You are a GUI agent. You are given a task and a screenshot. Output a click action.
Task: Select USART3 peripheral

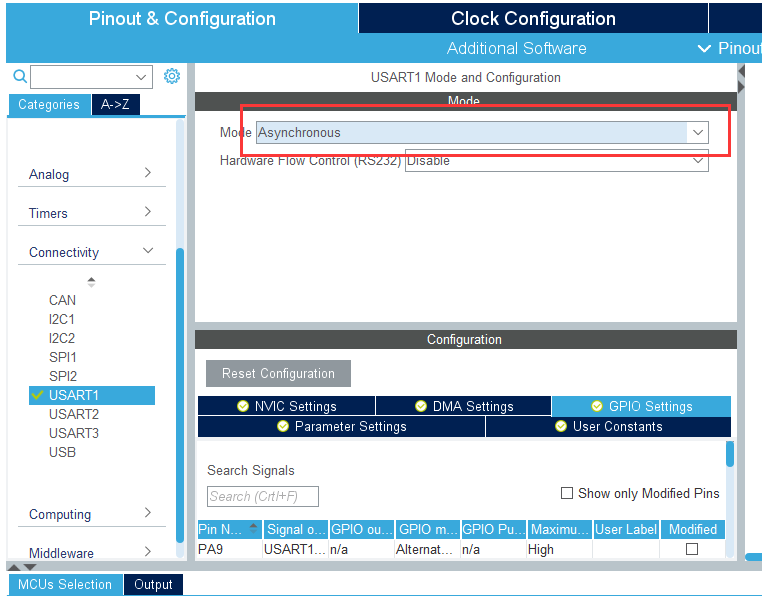coord(74,433)
